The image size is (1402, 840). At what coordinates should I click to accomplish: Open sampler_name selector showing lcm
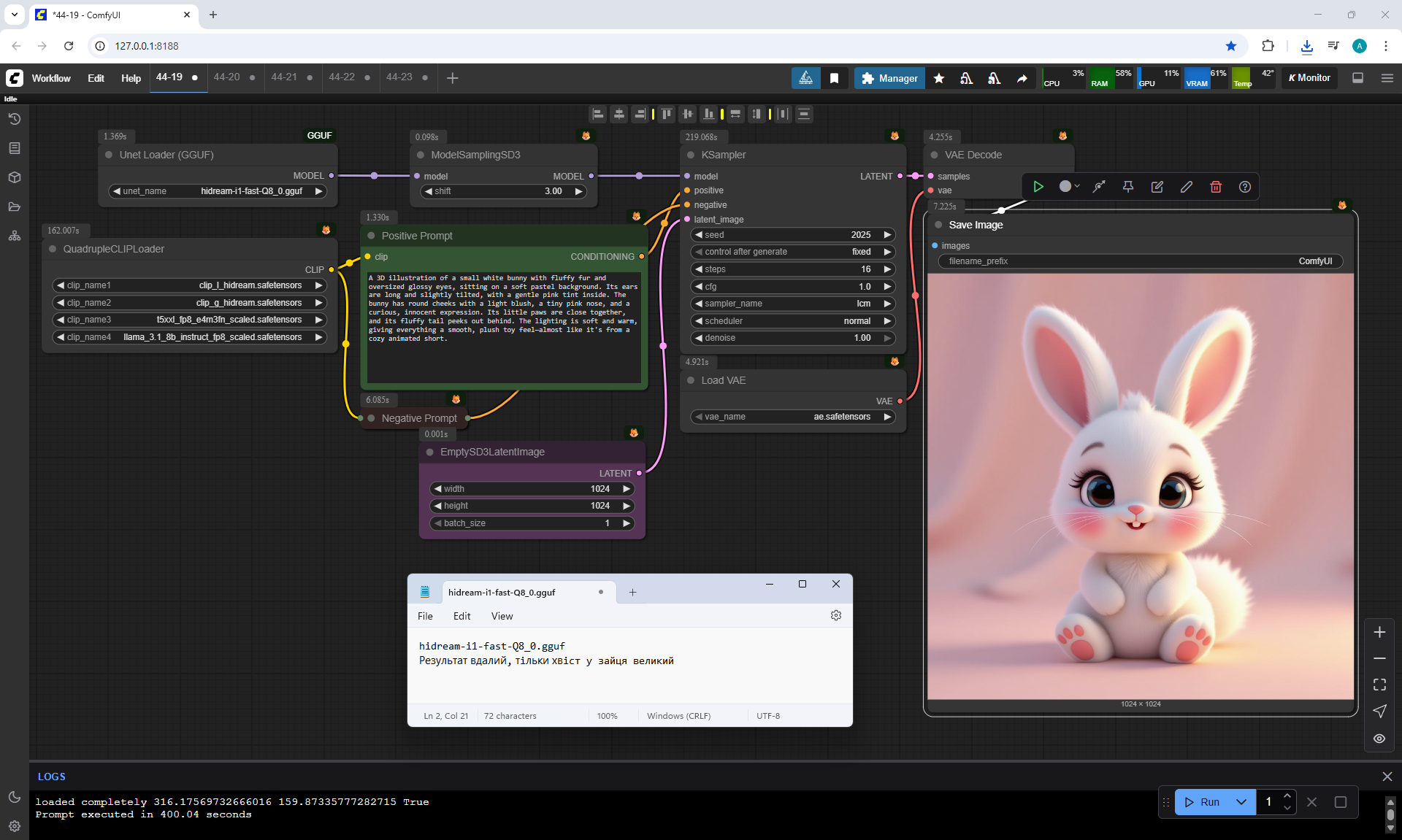(x=792, y=304)
